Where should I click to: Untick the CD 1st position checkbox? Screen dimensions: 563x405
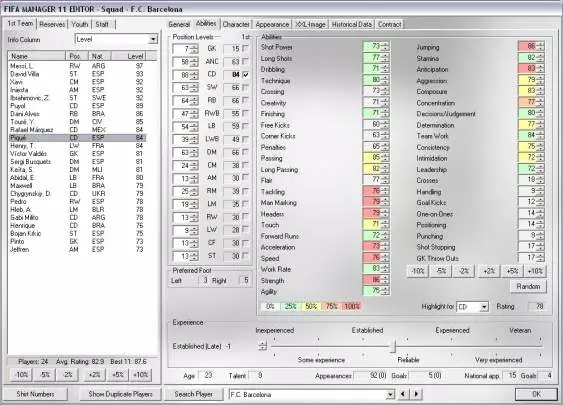pos(245,75)
